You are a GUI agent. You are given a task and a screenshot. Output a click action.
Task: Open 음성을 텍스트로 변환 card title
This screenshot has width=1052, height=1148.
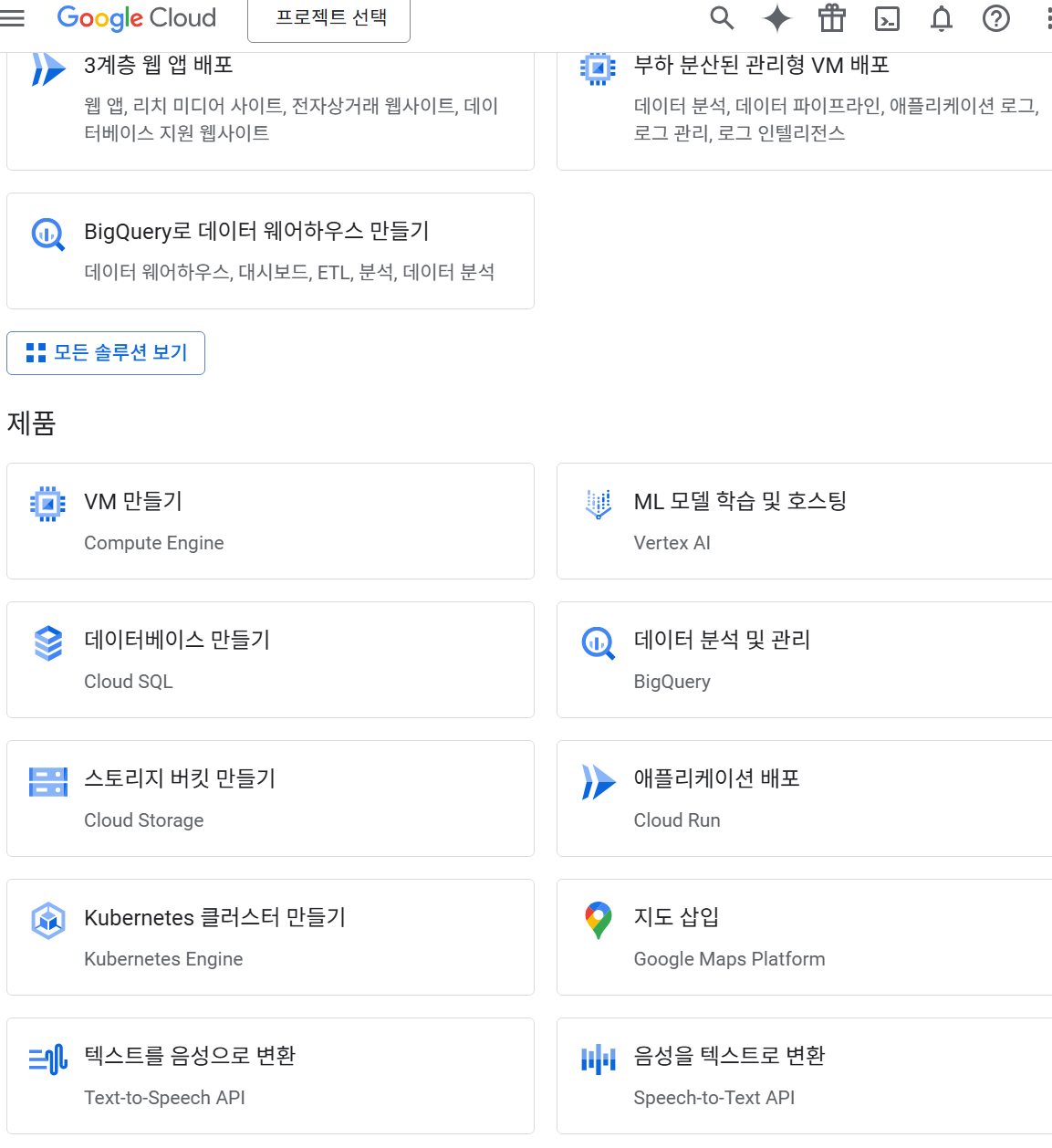click(730, 1056)
